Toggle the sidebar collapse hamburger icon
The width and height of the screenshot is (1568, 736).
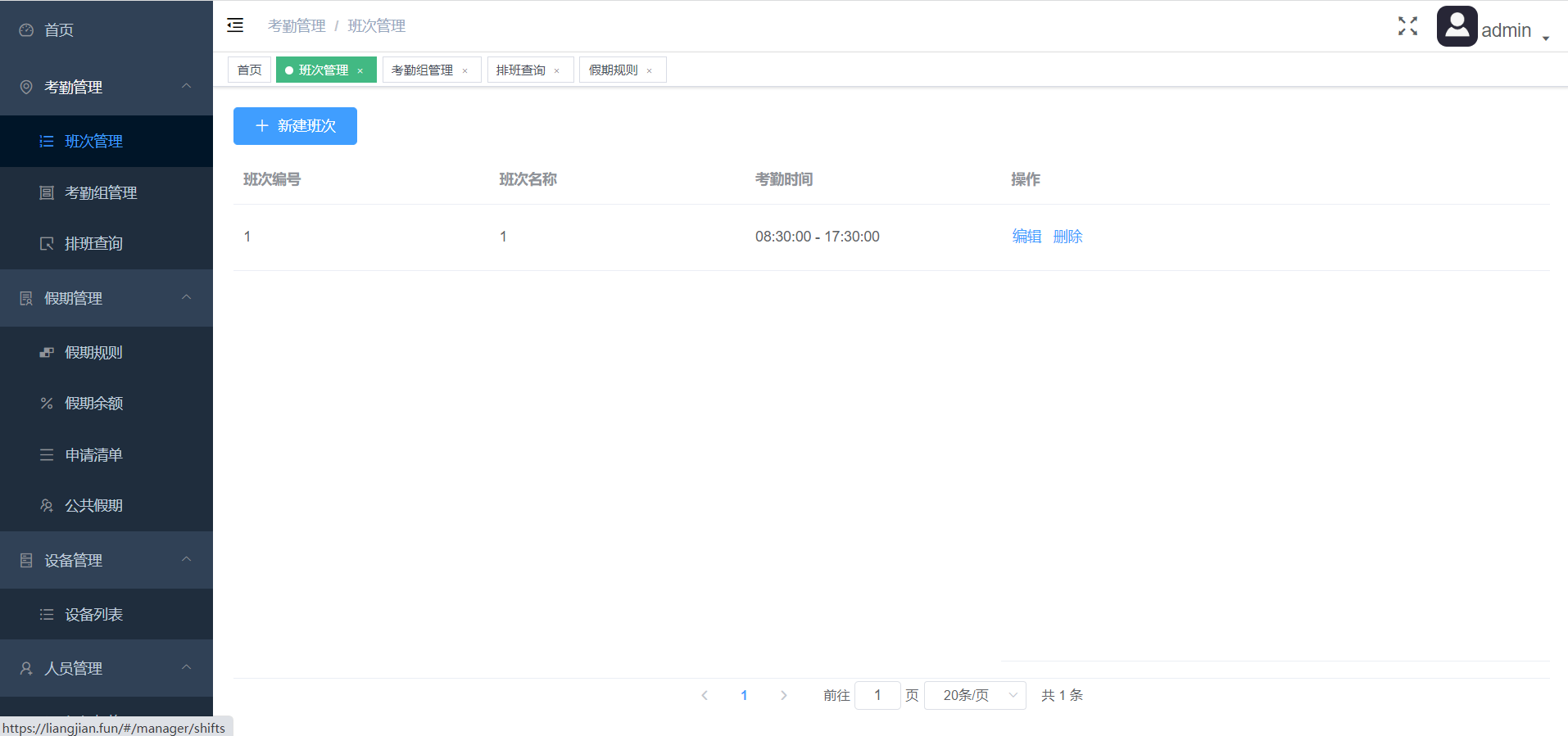(235, 25)
